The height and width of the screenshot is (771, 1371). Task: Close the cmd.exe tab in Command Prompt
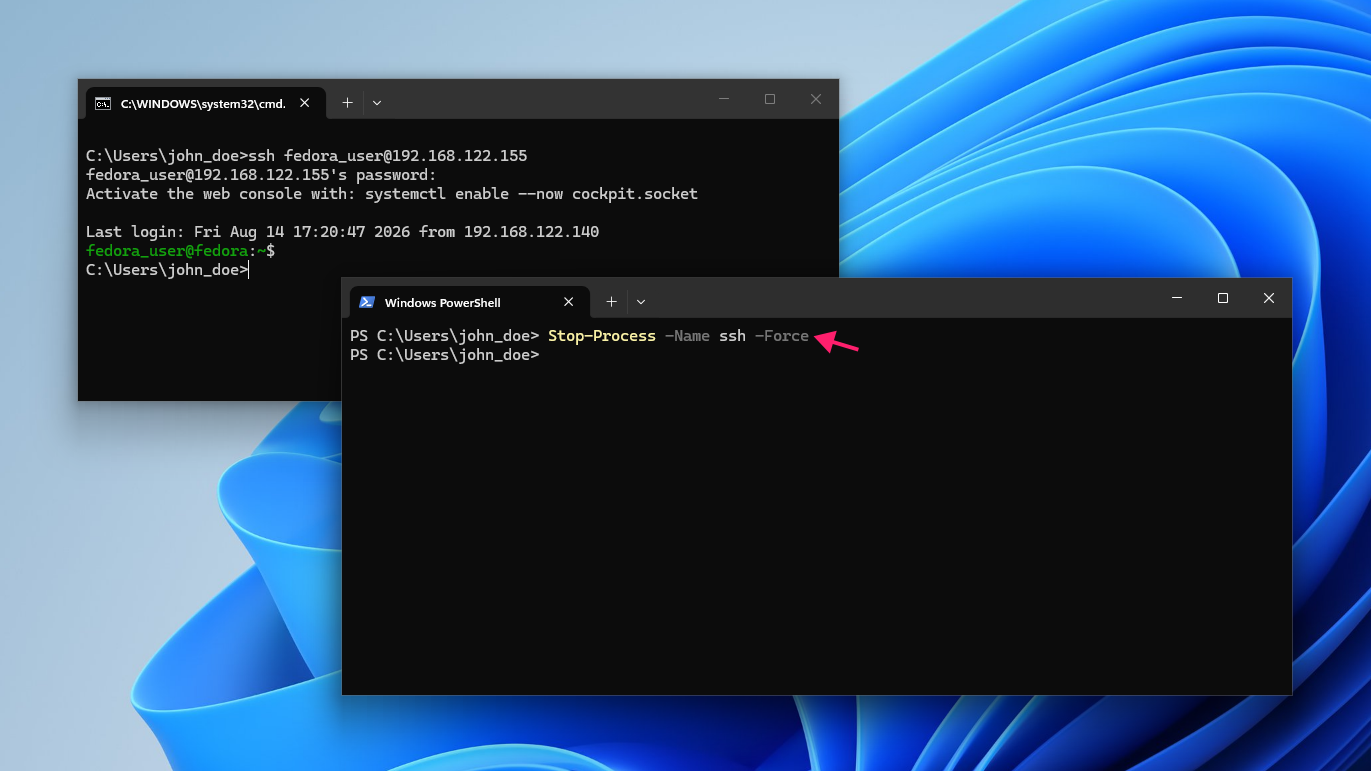click(305, 102)
